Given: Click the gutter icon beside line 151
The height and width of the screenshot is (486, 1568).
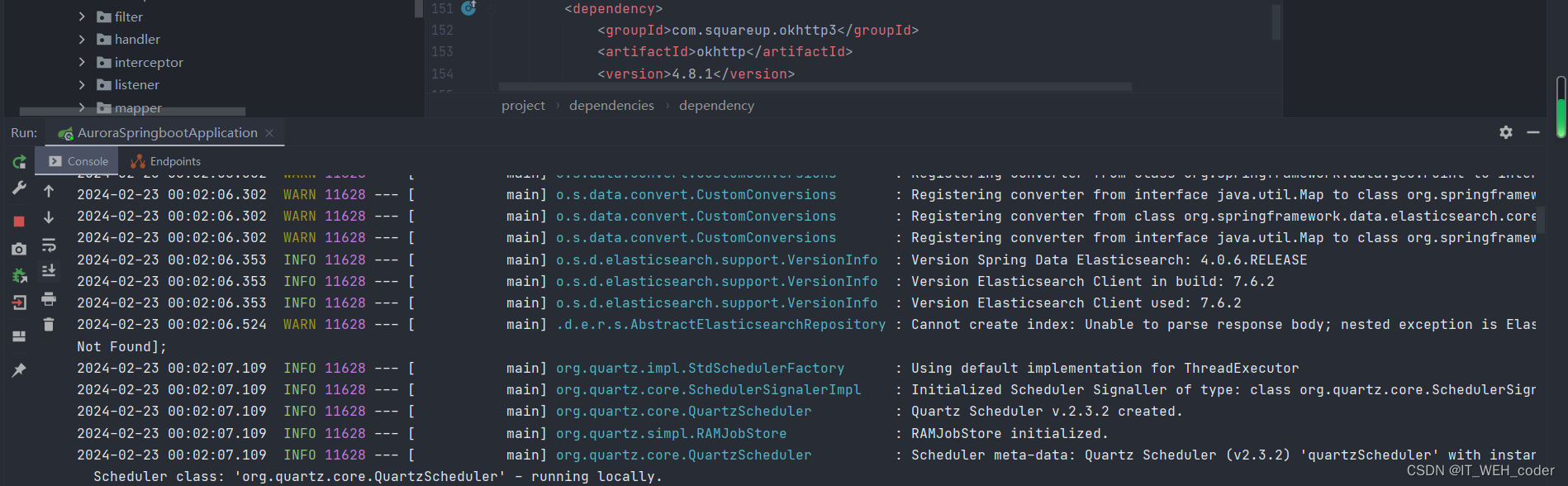Looking at the screenshot, I should click(x=468, y=8).
